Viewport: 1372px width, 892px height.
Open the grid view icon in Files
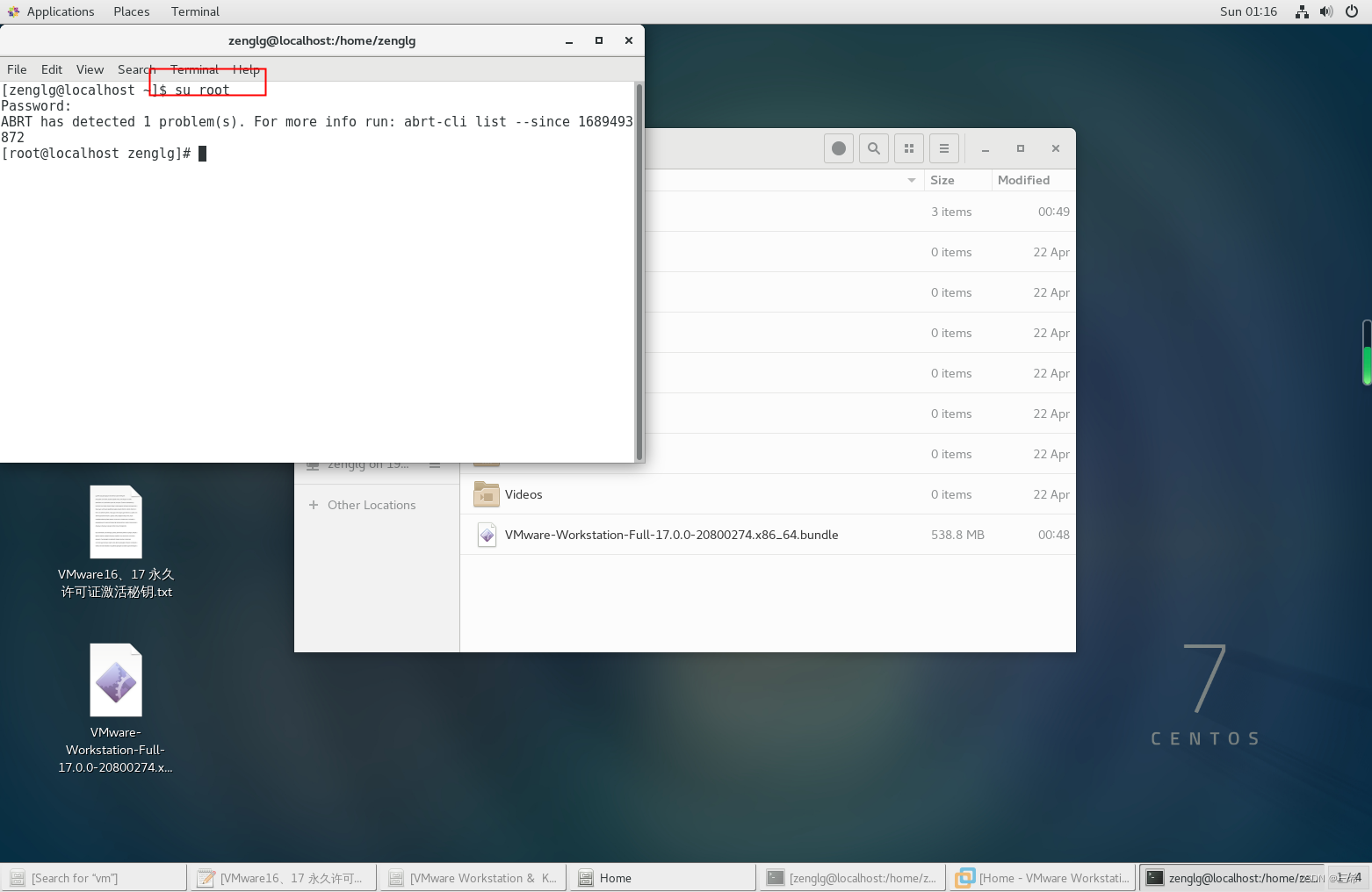908,148
